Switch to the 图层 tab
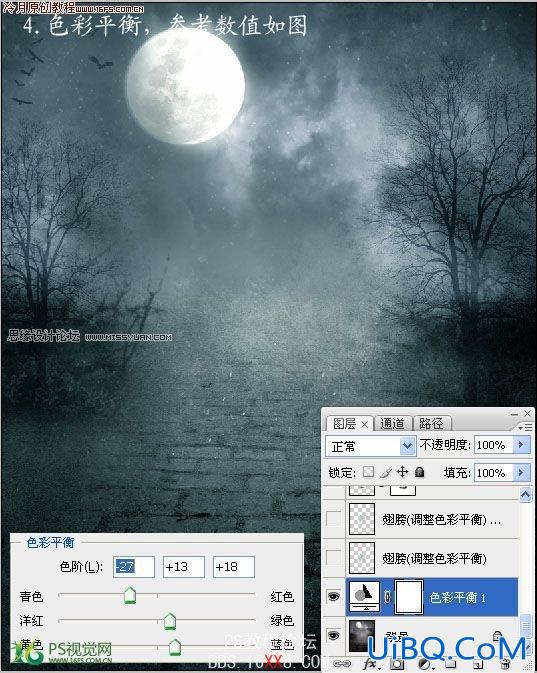The width and height of the screenshot is (537, 673). point(344,424)
